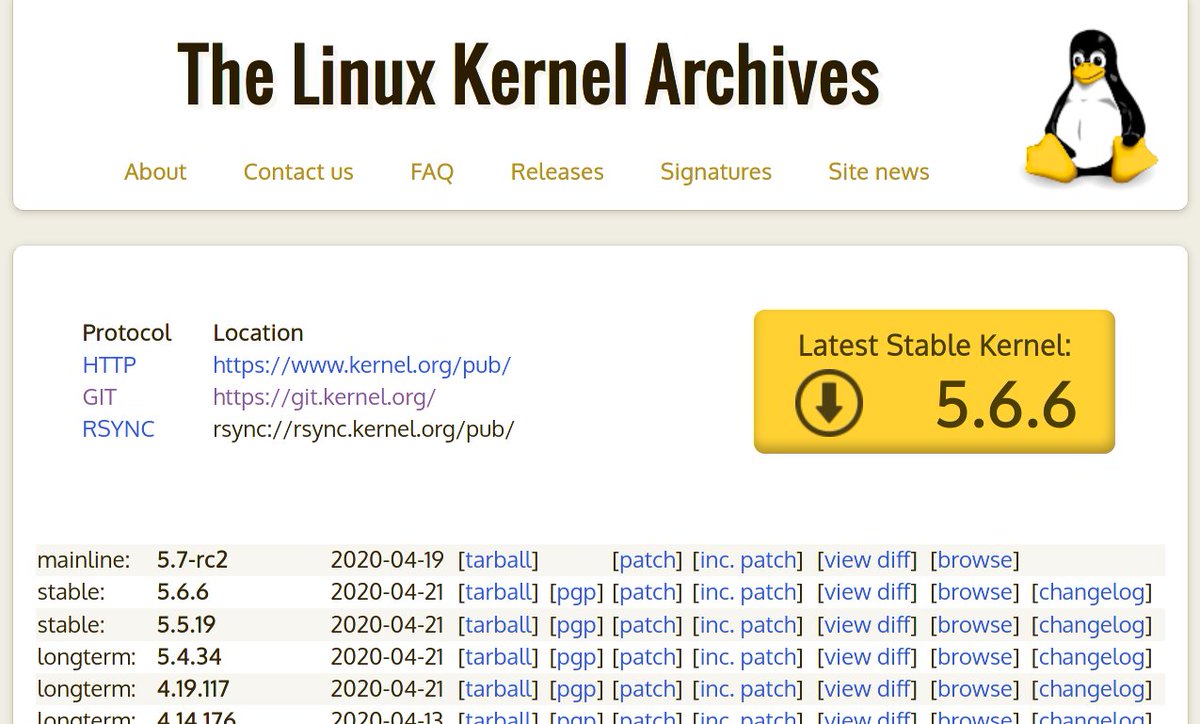Open patch for stable 5.6.6
1200x724 pixels.
[647, 592]
